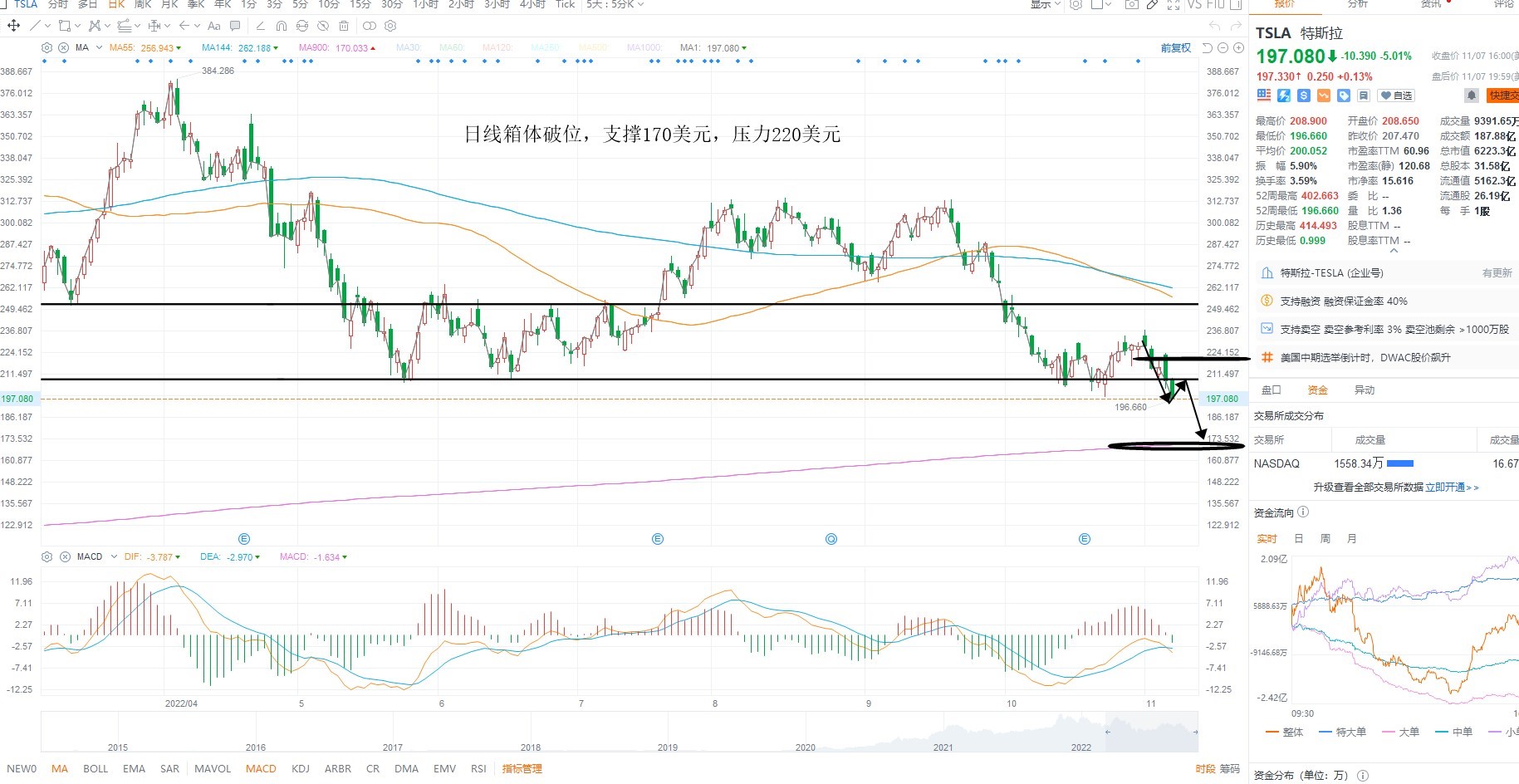1519x784 pixels.
Task: Add a comment bubble note
Action: [235, 26]
